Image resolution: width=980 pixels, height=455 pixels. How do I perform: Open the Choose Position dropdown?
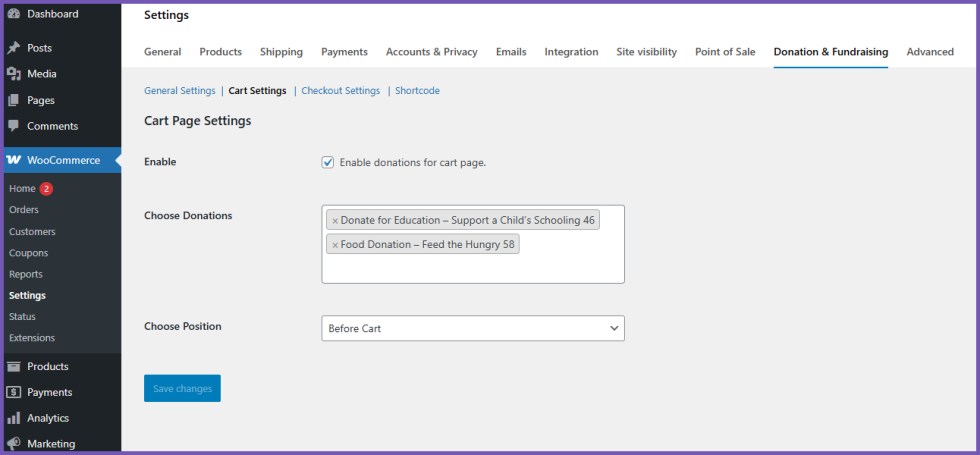tap(472, 328)
